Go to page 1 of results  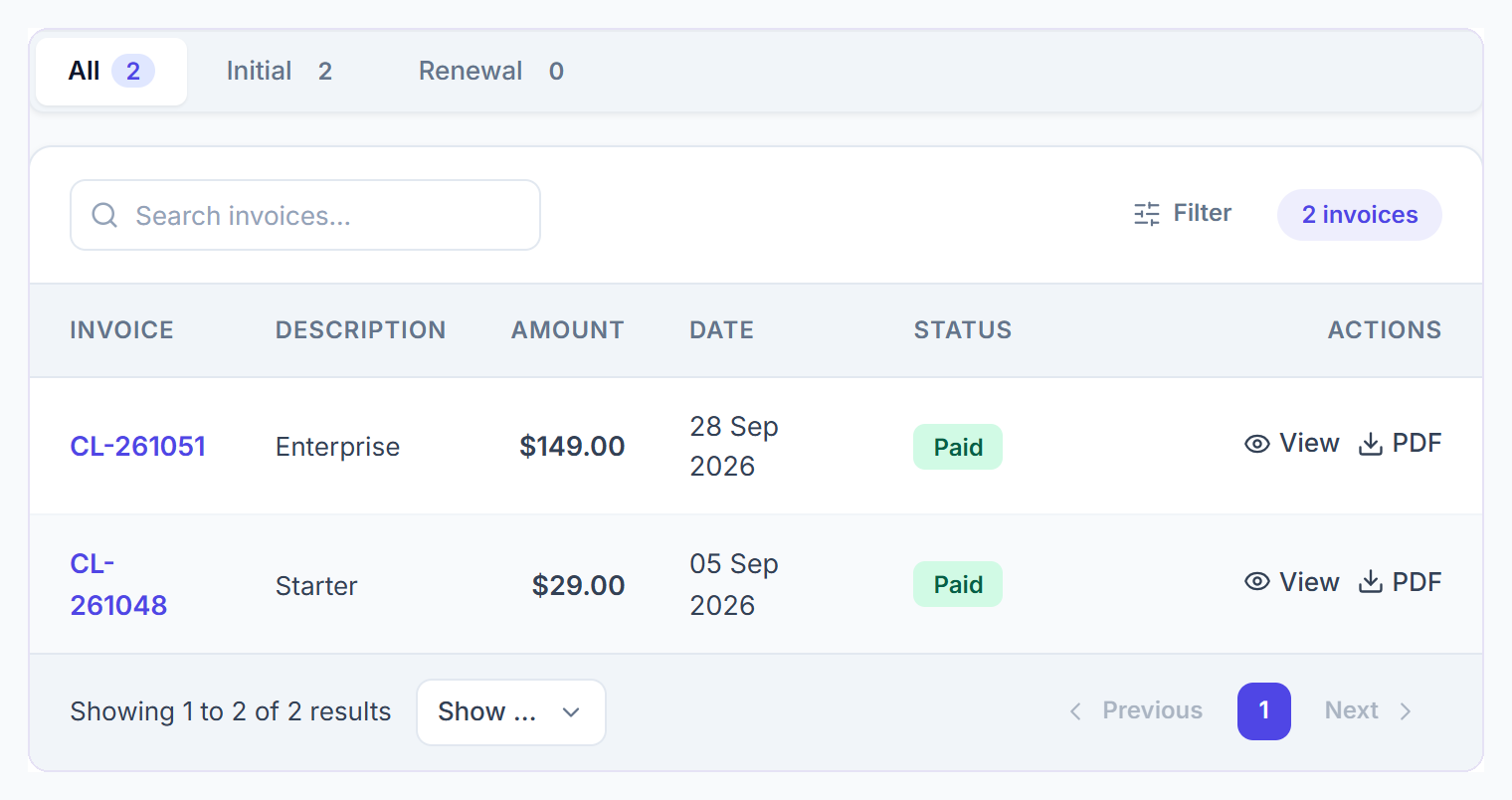tap(1264, 711)
